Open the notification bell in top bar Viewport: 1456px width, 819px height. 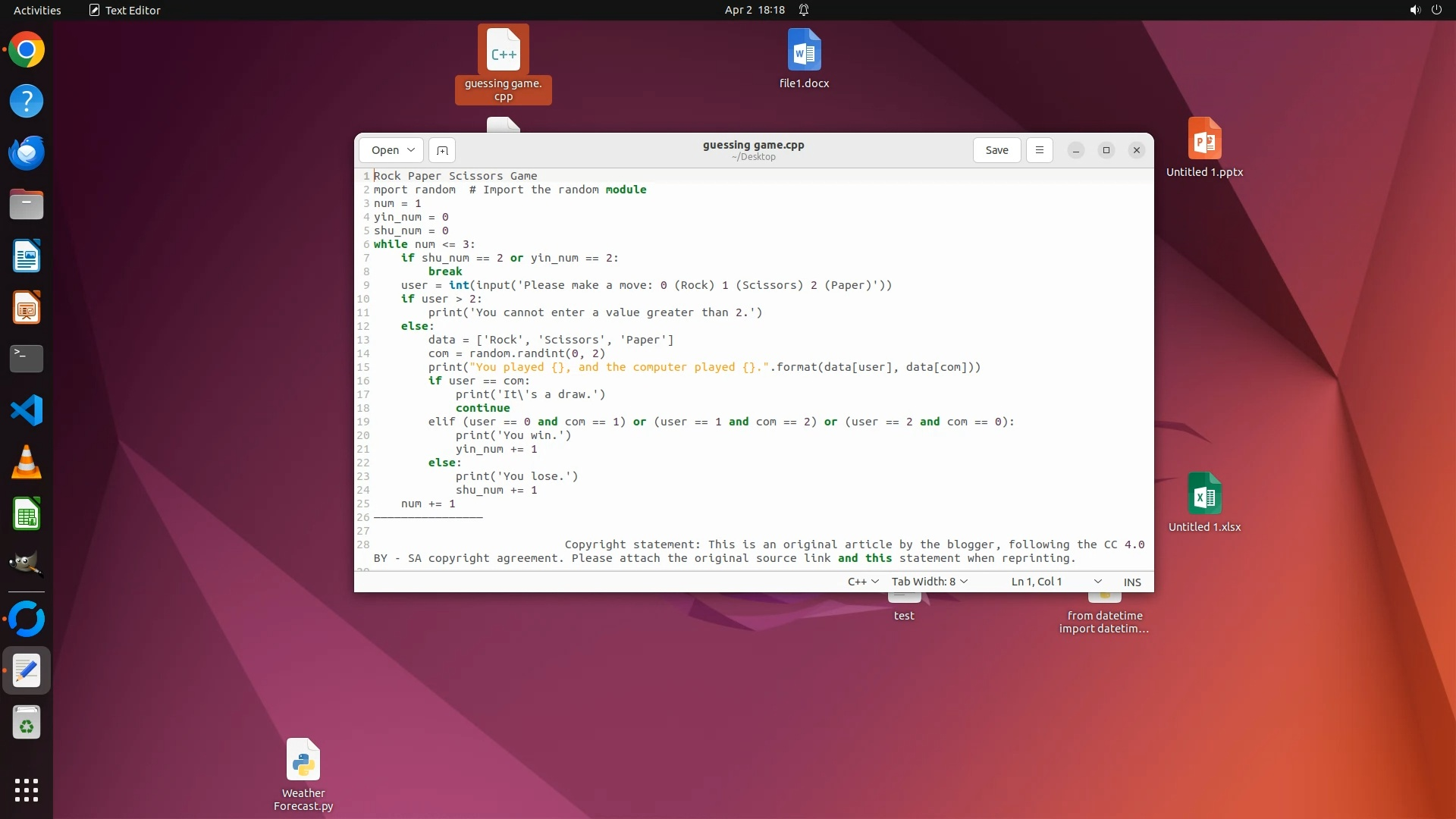pos(804,10)
